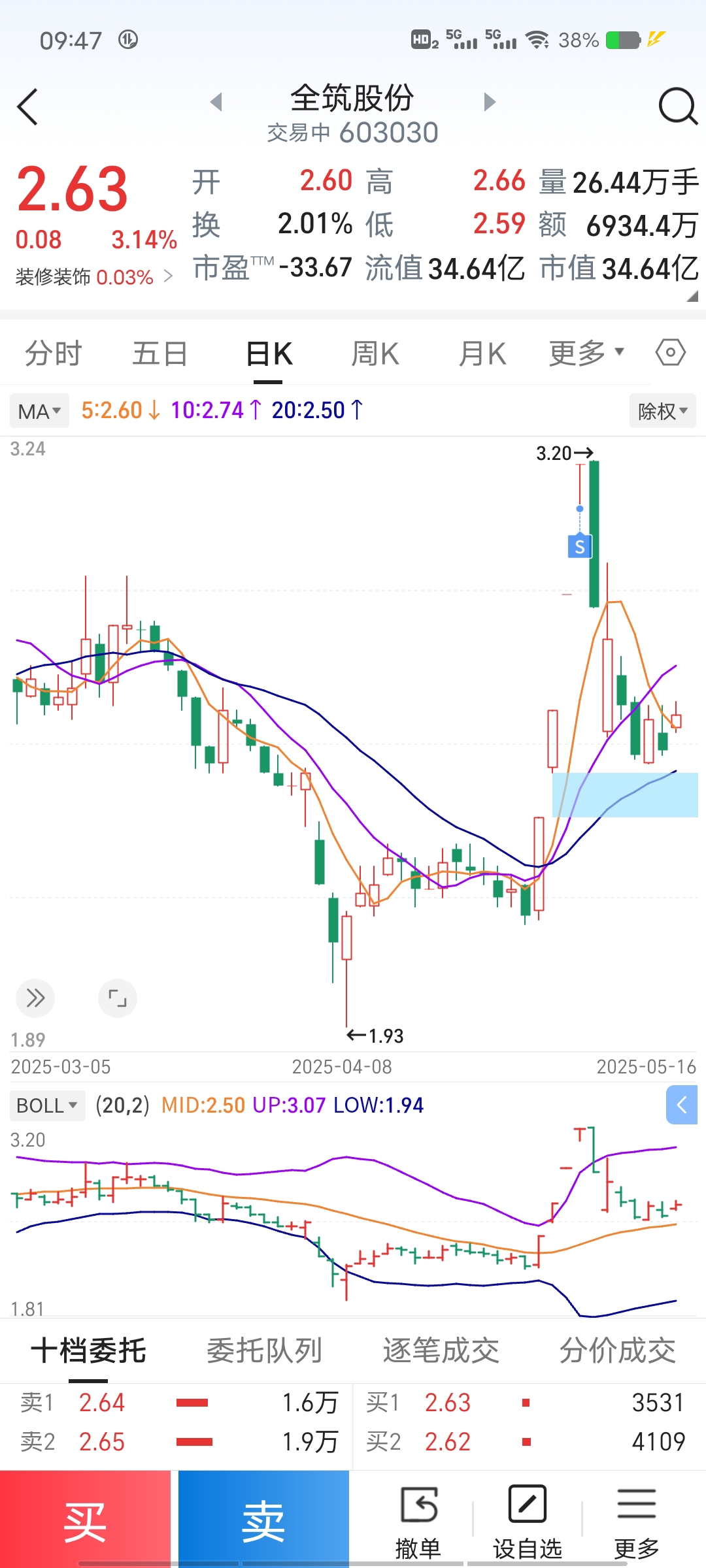Expand chart with double-arrow icon

coord(35,998)
